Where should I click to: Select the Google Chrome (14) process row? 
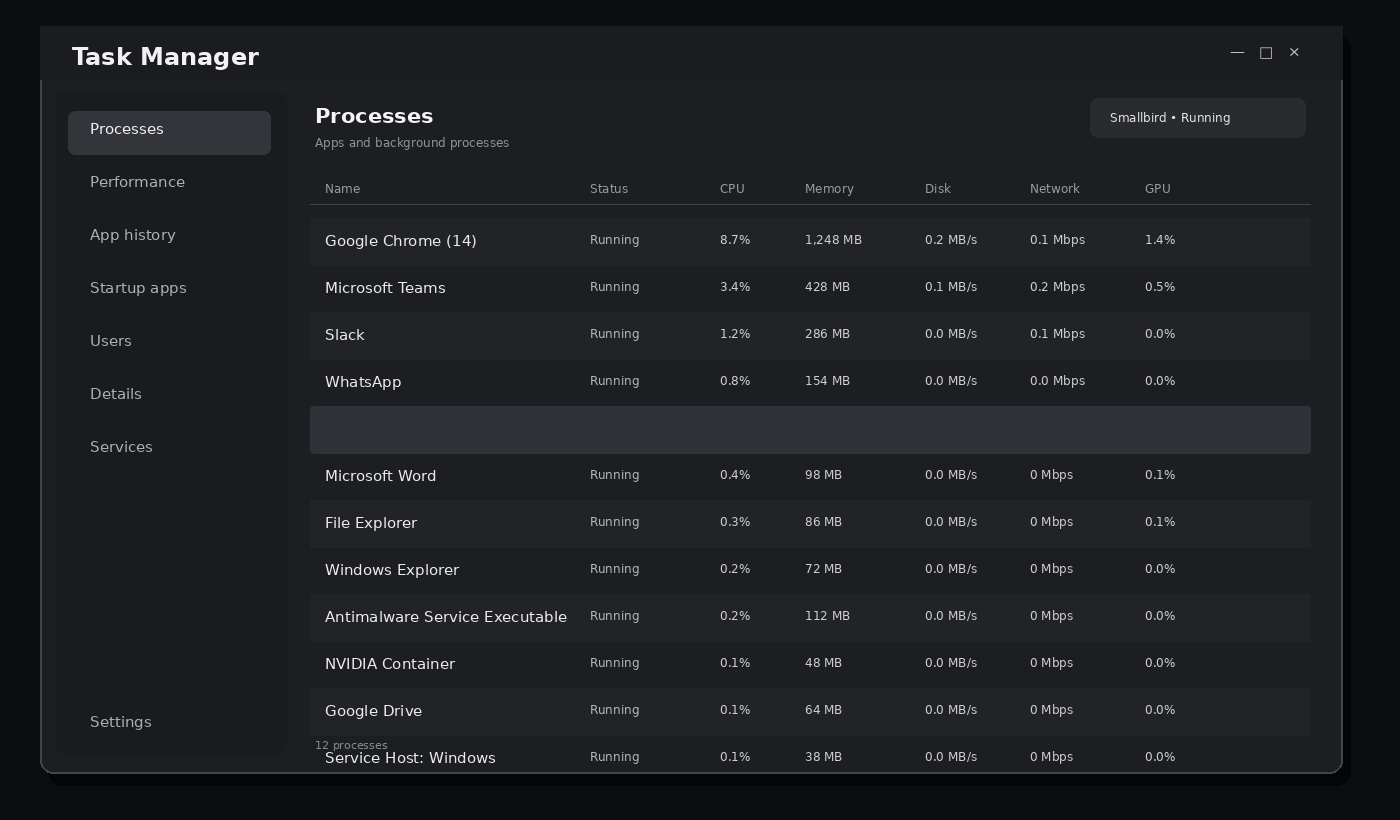coord(810,241)
